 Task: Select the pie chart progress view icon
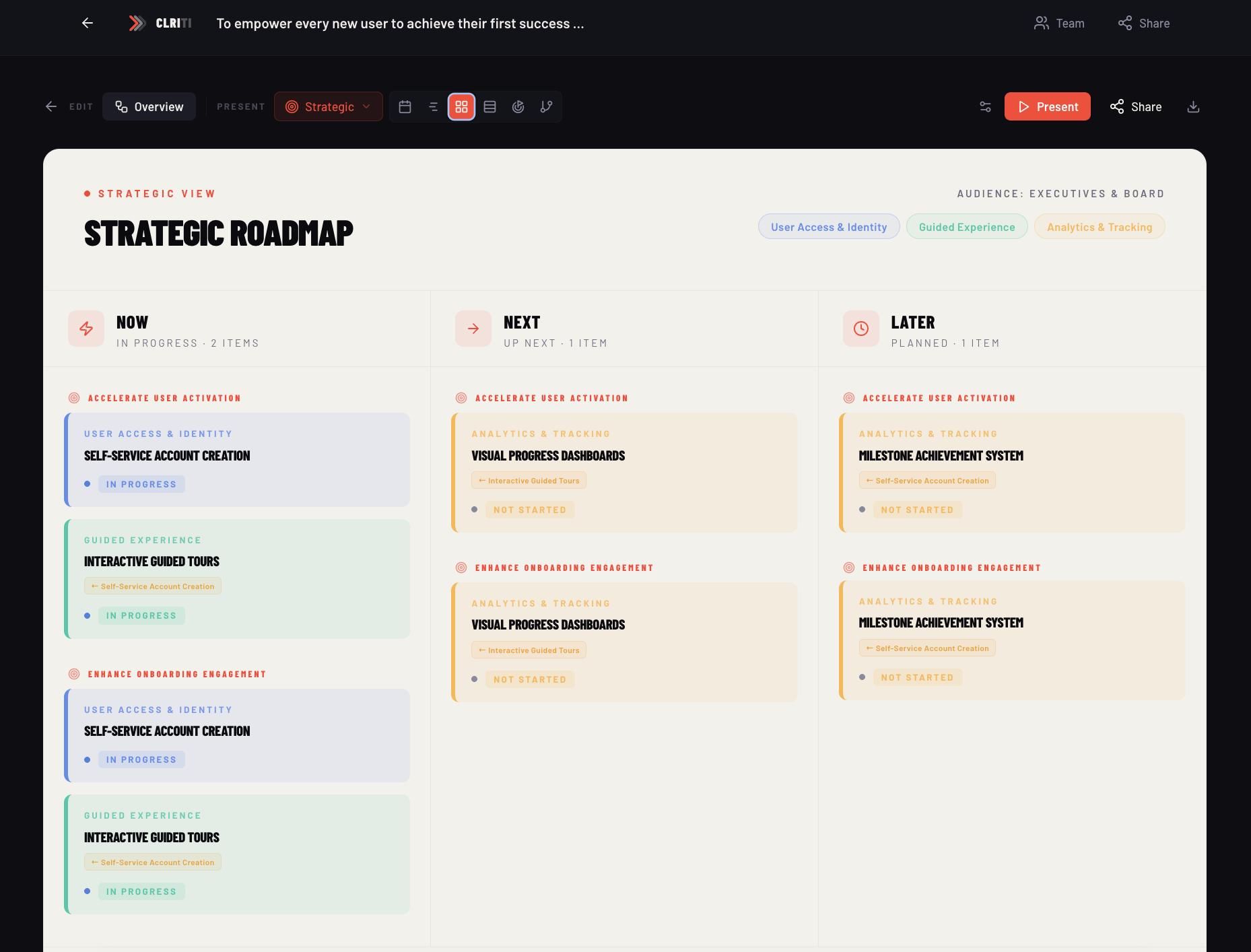pyautogui.click(x=518, y=106)
